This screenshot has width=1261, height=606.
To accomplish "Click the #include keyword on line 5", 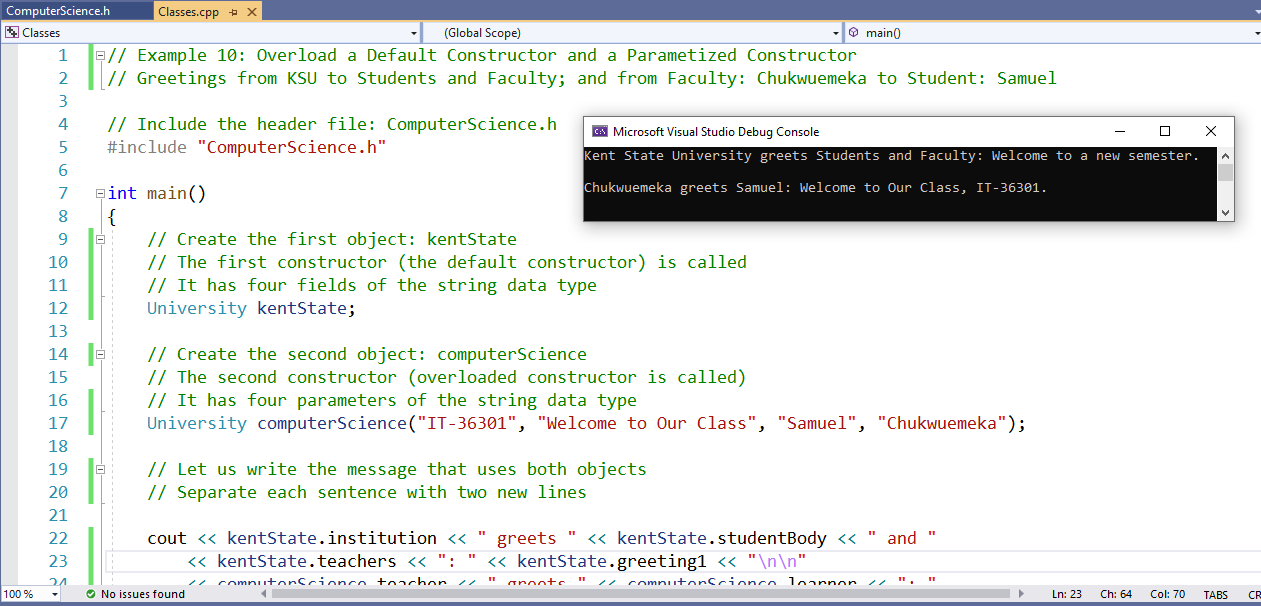I will (x=147, y=148).
